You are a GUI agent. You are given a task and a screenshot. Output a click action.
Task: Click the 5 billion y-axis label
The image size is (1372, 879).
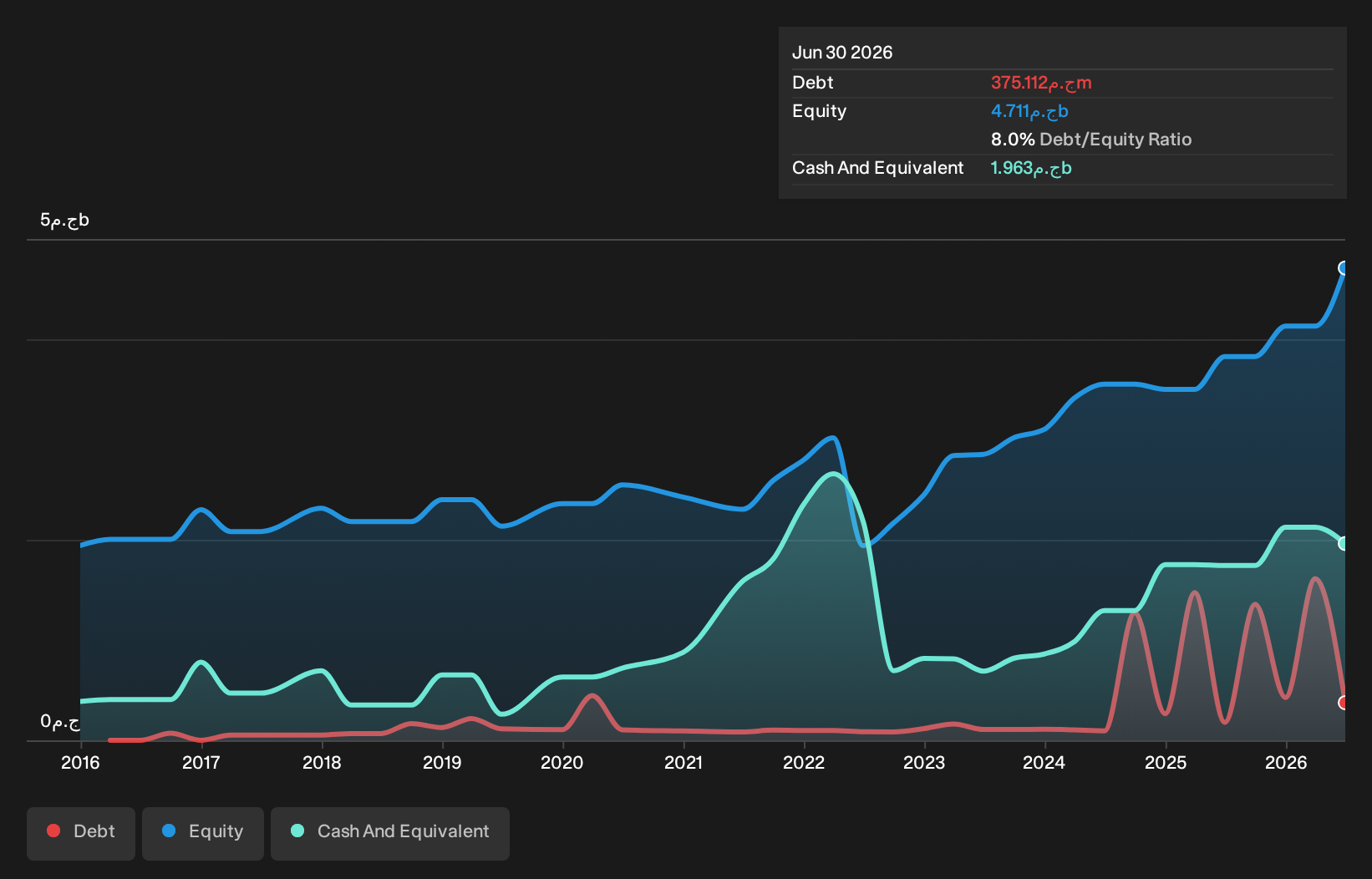[64, 221]
